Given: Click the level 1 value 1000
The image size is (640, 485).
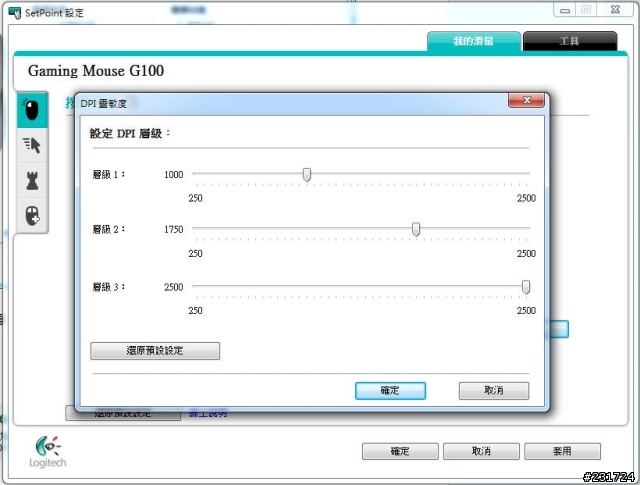Looking at the screenshot, I should pos(173,175).
